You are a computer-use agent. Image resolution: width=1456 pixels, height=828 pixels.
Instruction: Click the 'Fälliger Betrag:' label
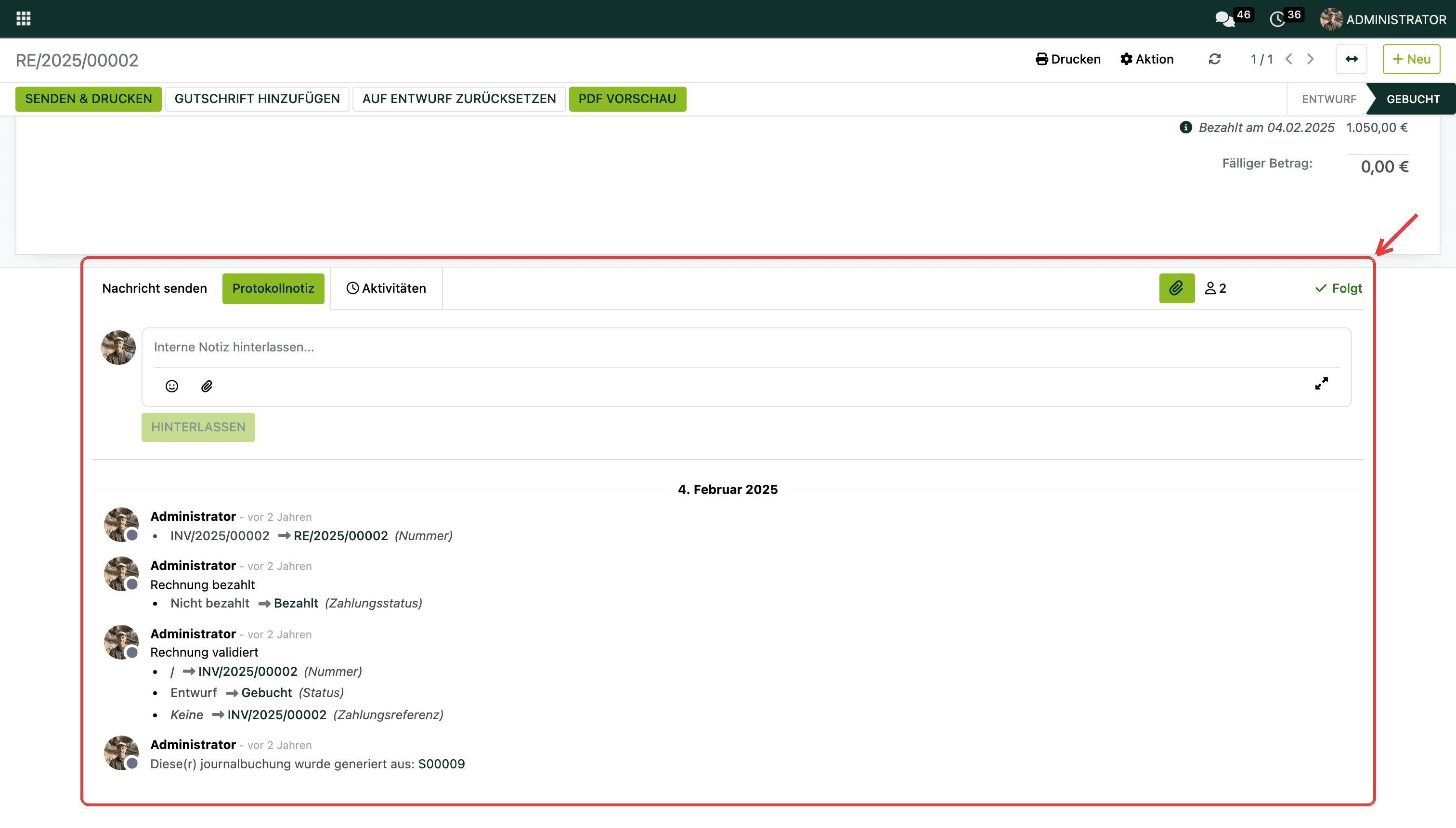1267,163
